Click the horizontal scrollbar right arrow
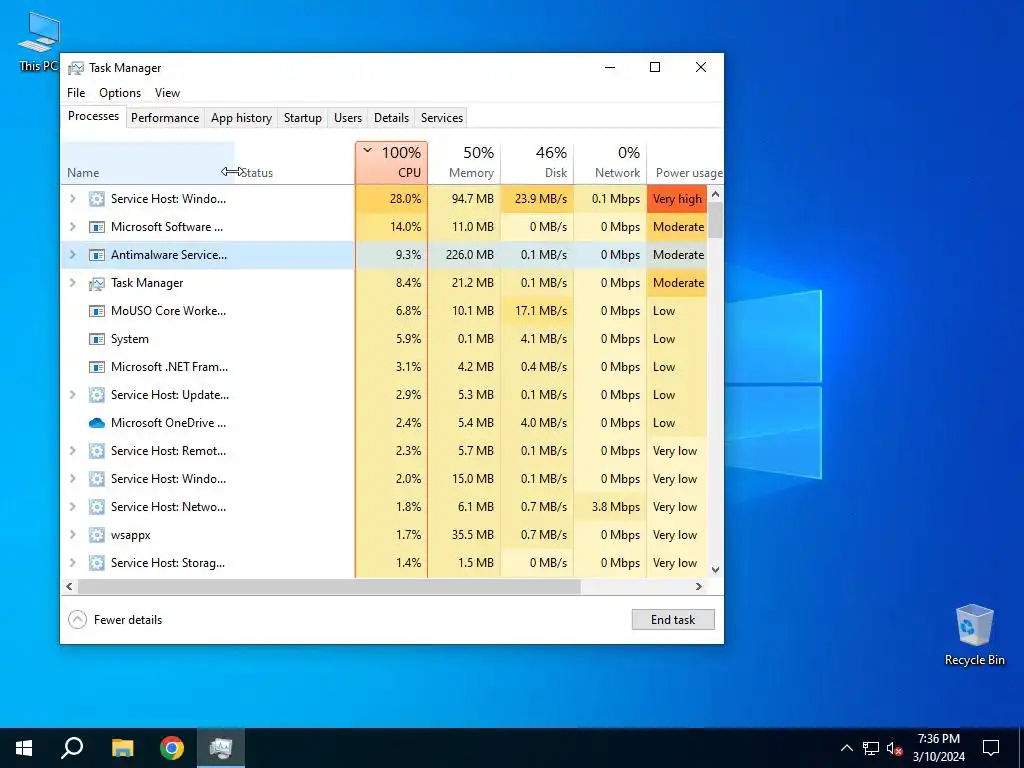 click(x=699, y=586)
